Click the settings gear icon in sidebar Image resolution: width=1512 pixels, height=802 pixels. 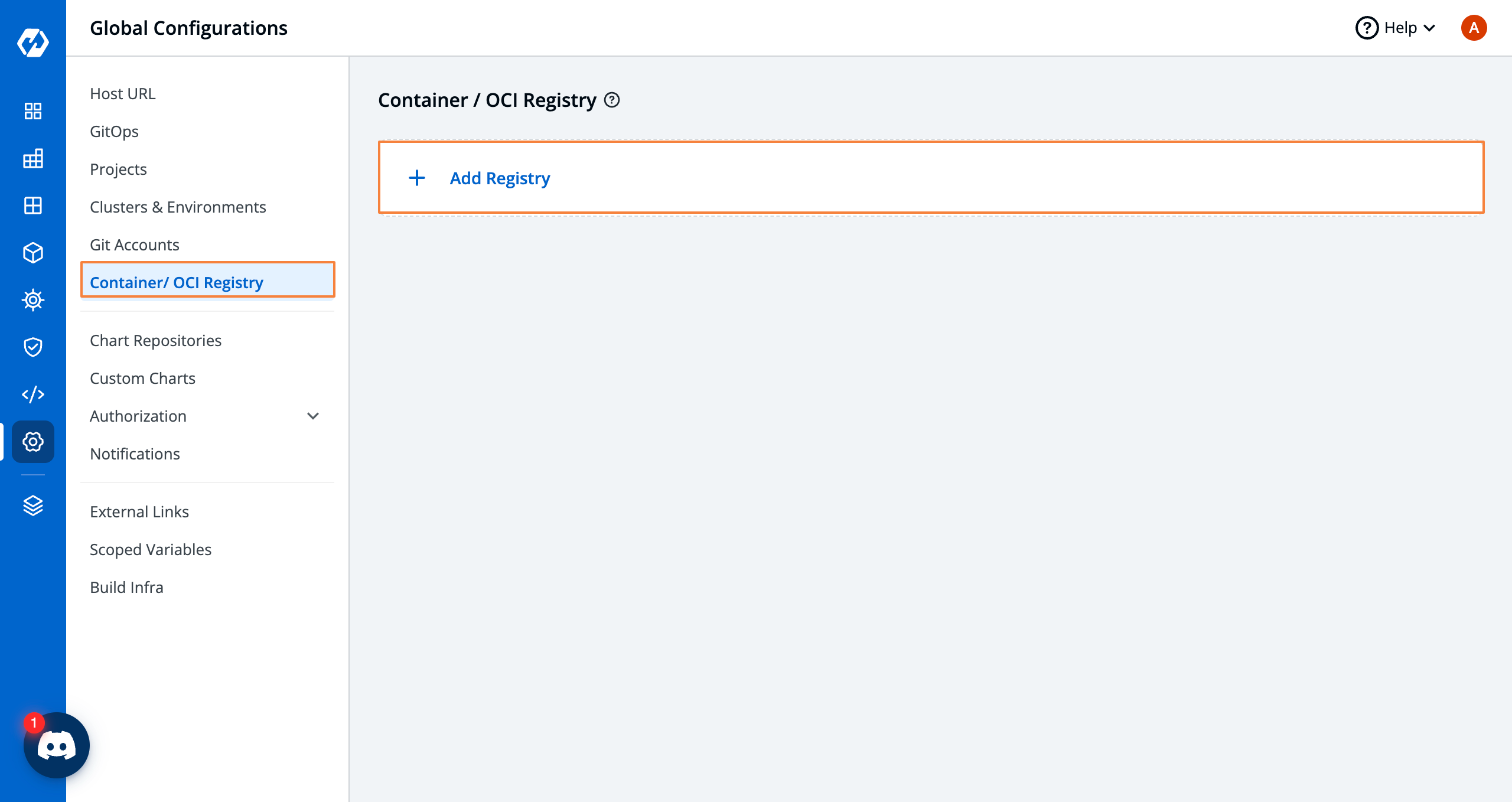tap(33, 440)
